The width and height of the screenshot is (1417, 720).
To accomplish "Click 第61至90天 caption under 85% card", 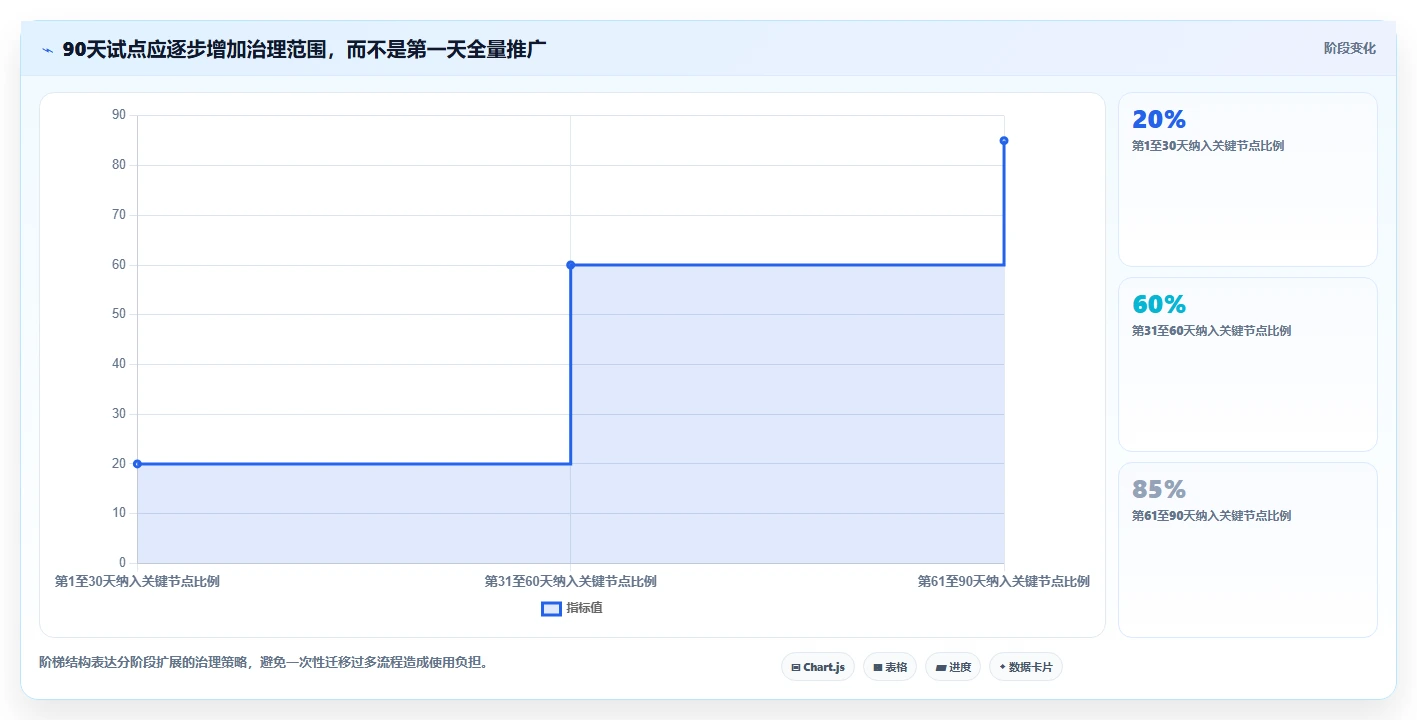I will (x=1211, y=516).
